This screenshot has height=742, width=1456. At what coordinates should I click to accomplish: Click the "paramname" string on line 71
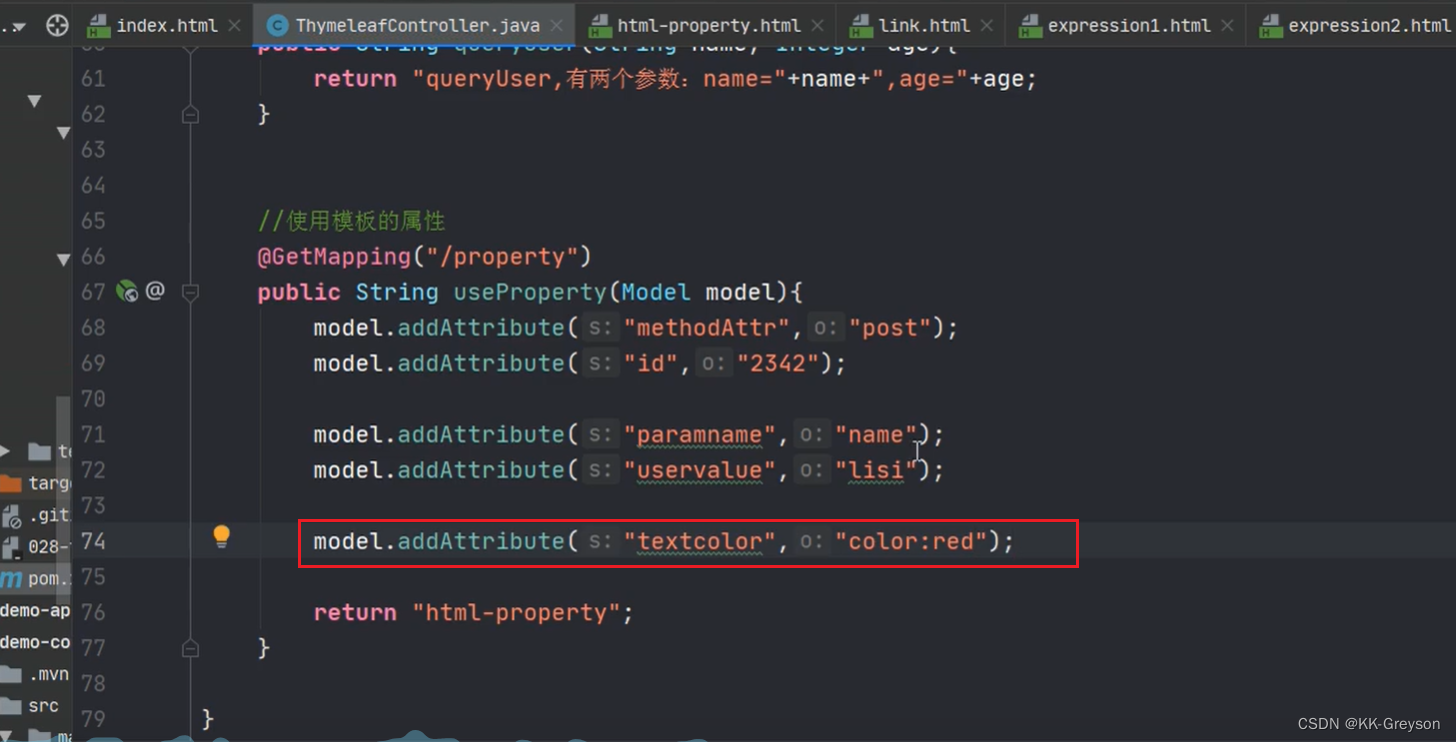click(x=700, y=434)
